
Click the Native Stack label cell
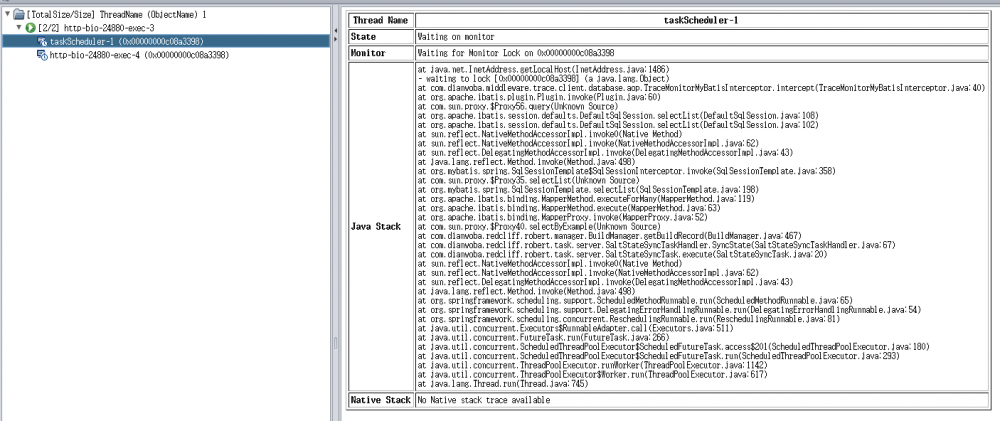coord(380,401)
